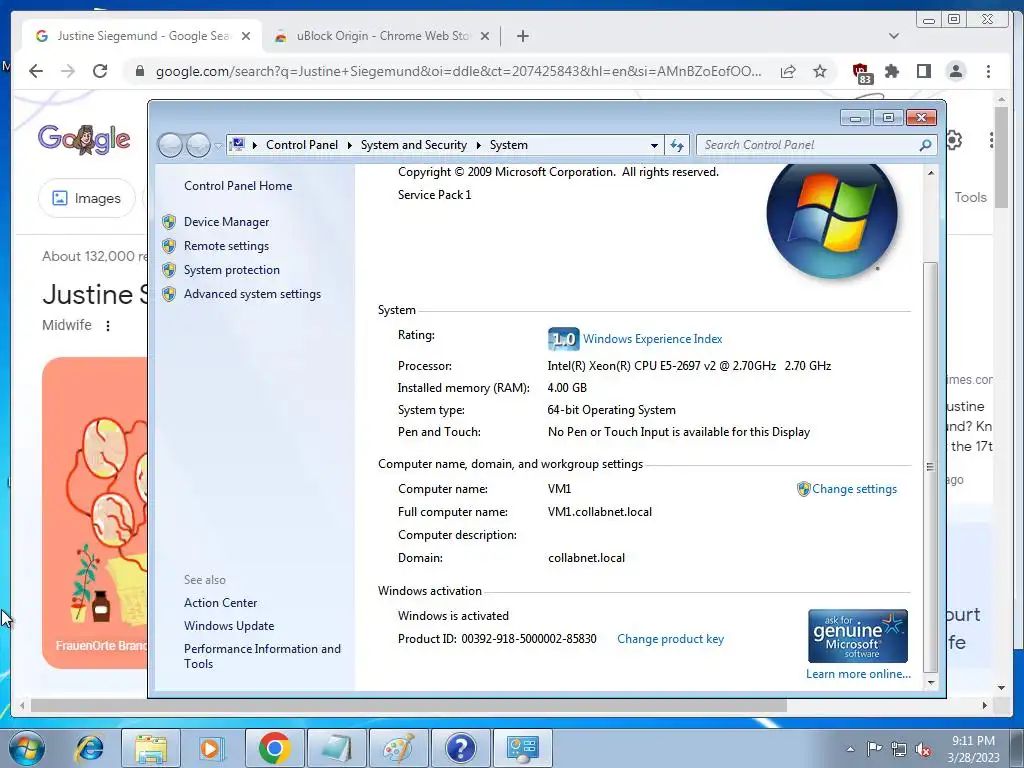1024x768 pixels.
Task: Click Control Panel in the breadcrumb
Action: 302,145
